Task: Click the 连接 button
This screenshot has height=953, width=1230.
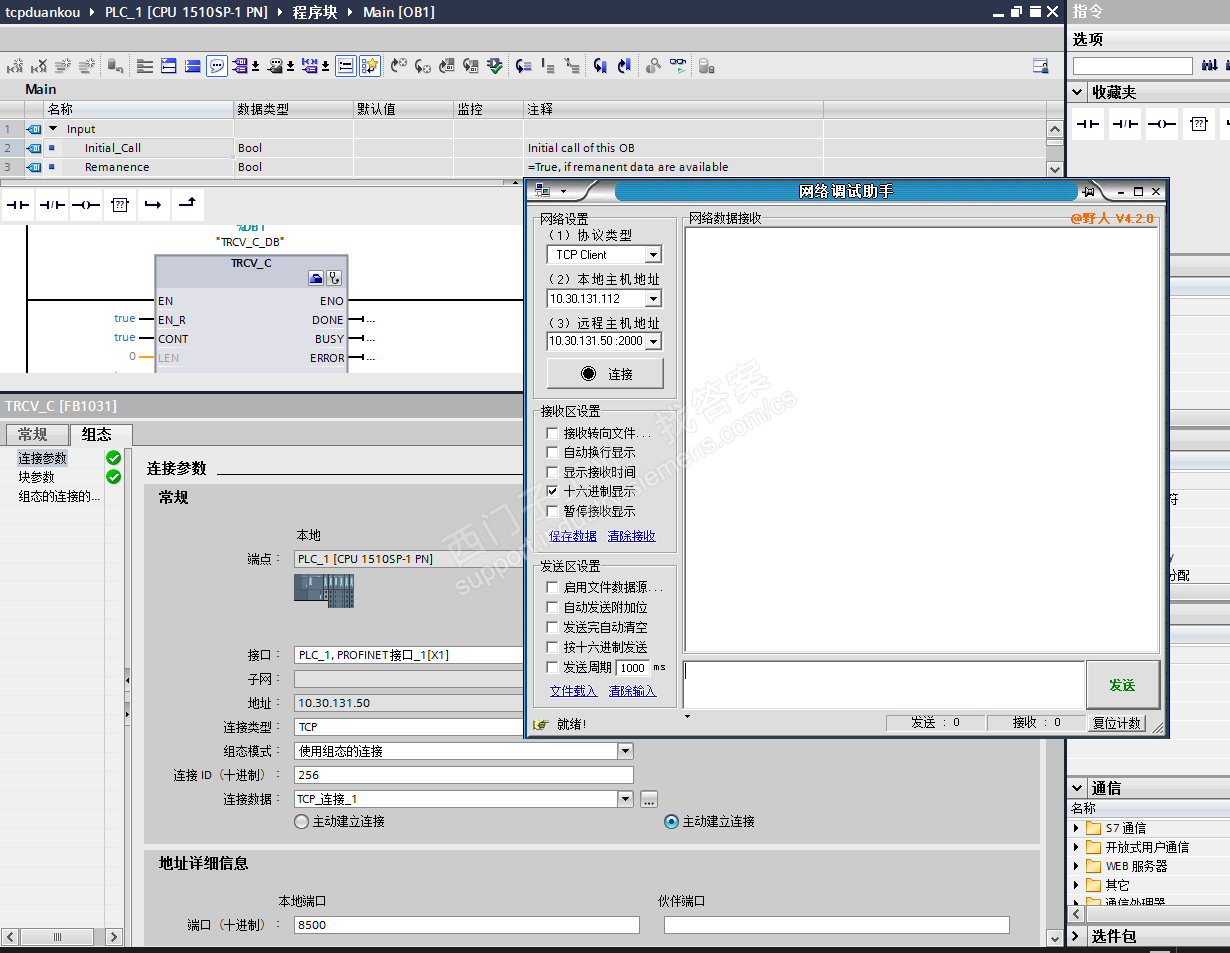Action: (x=605, y=373)
